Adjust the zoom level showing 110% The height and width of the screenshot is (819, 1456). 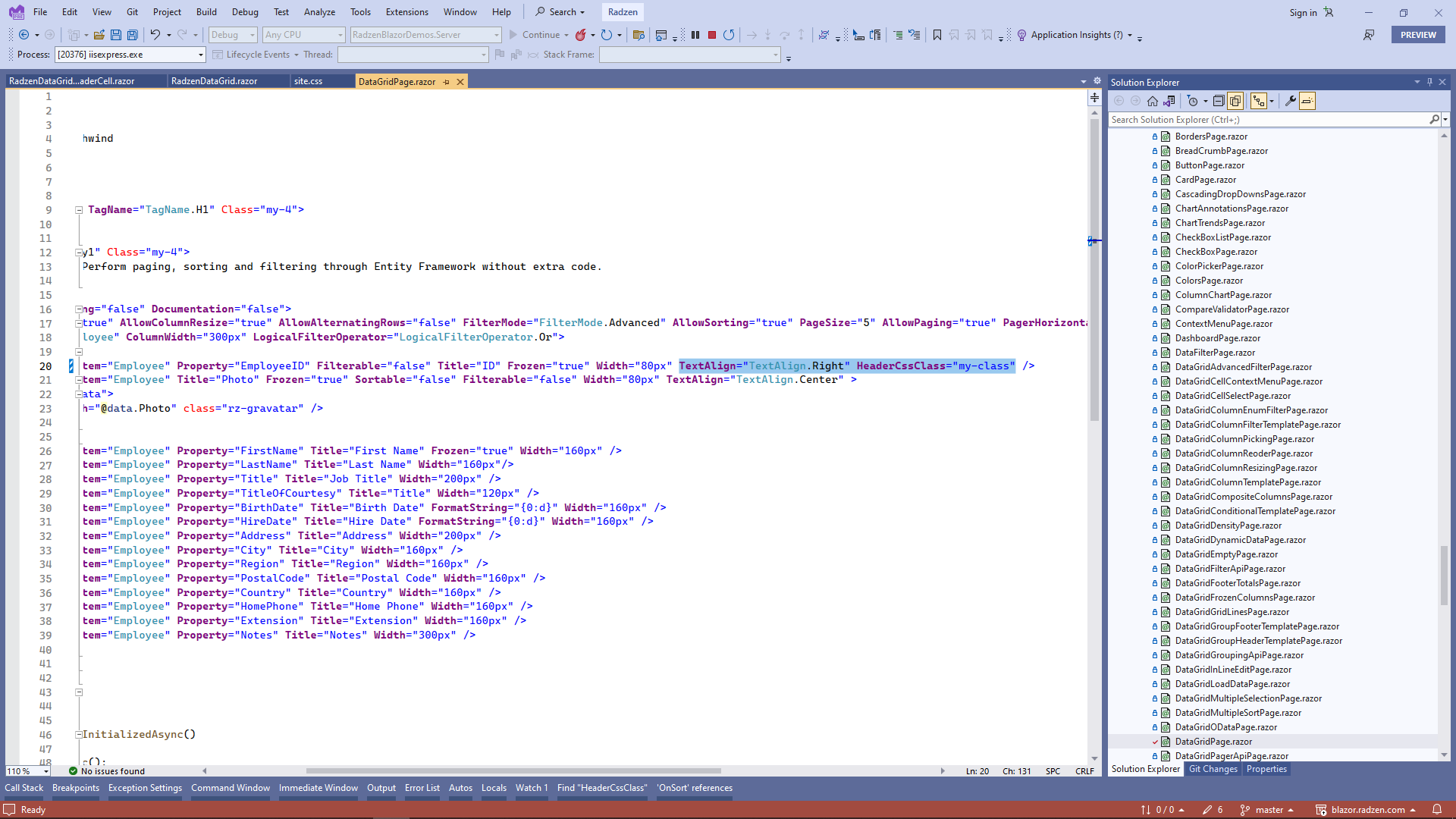pos(27,770)
